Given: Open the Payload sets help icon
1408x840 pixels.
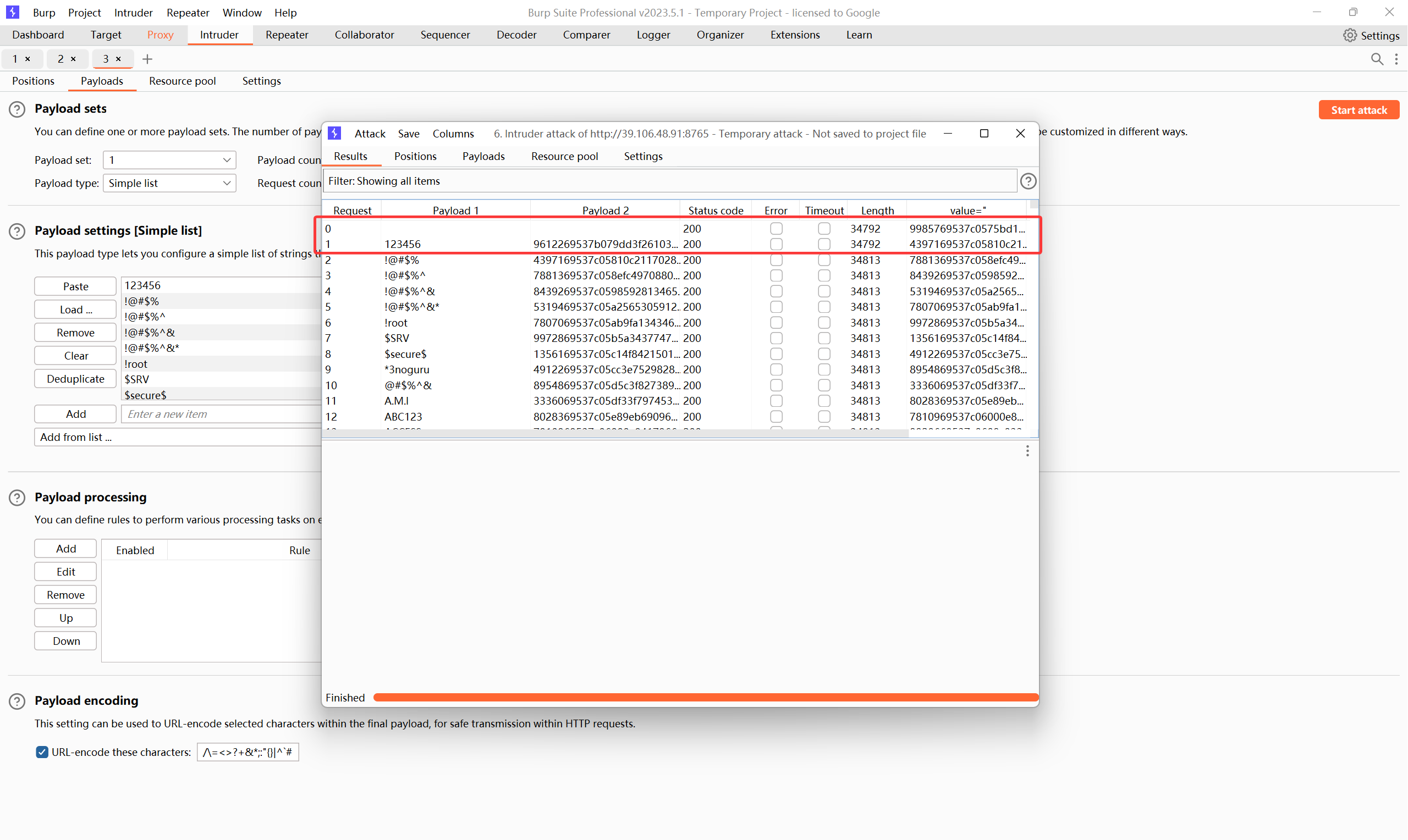Looking at the screenshot, I should [17, 109].
